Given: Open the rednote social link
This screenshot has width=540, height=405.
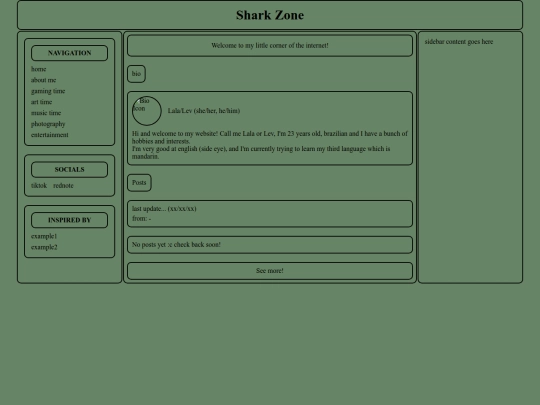Looking at the screenshot, I should click(63, 186).
